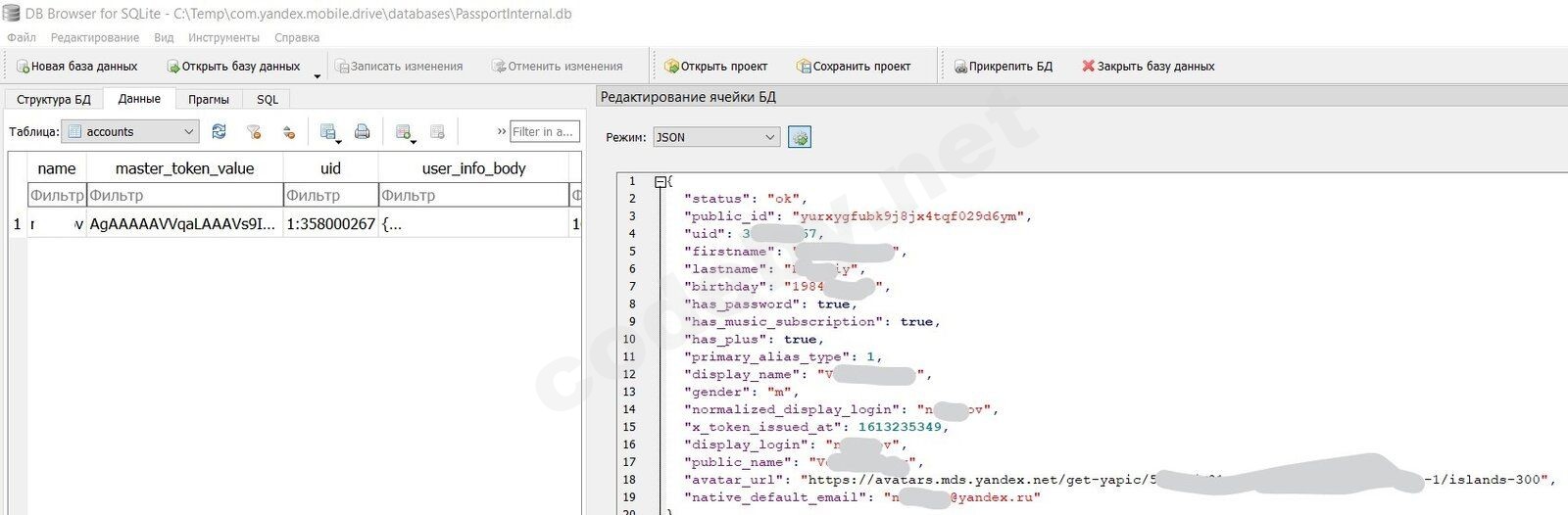Viewport: 1568px width, 515px height.
Task: Click the filter field under name column
Action: [57, 196]
